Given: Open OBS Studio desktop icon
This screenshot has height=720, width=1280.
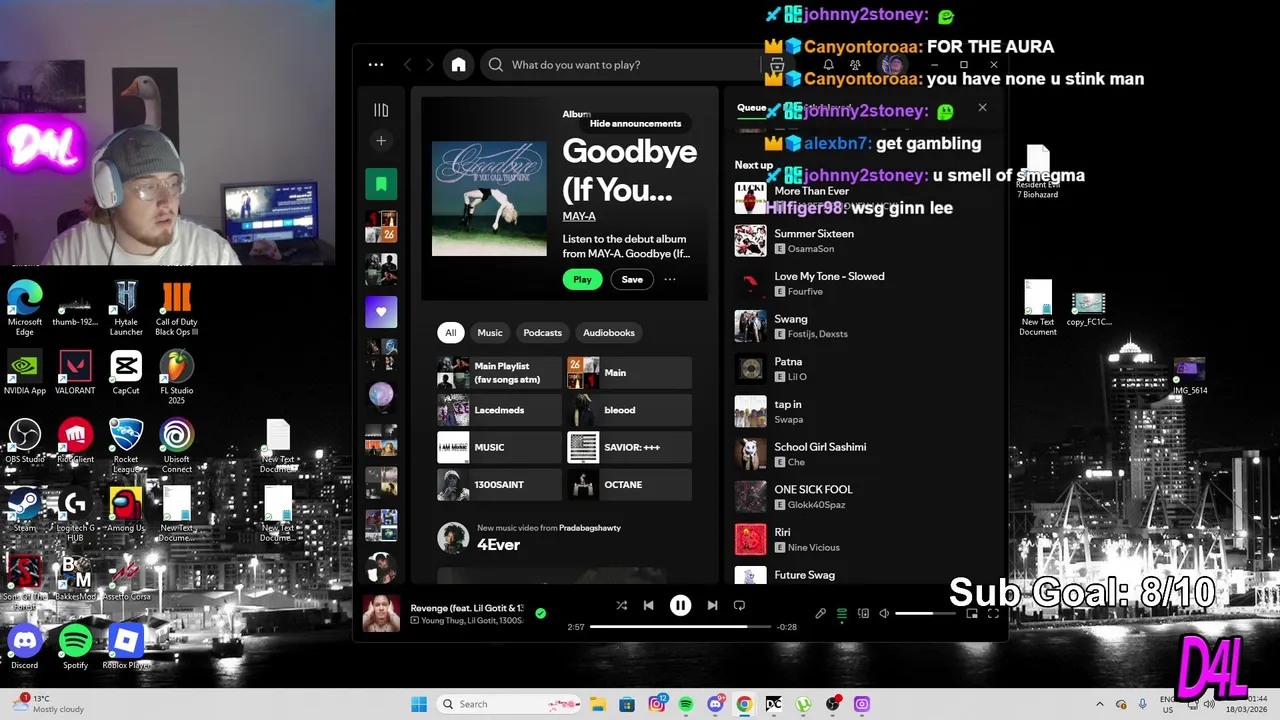Looking at the screenshot, I should tap(25, 441).
